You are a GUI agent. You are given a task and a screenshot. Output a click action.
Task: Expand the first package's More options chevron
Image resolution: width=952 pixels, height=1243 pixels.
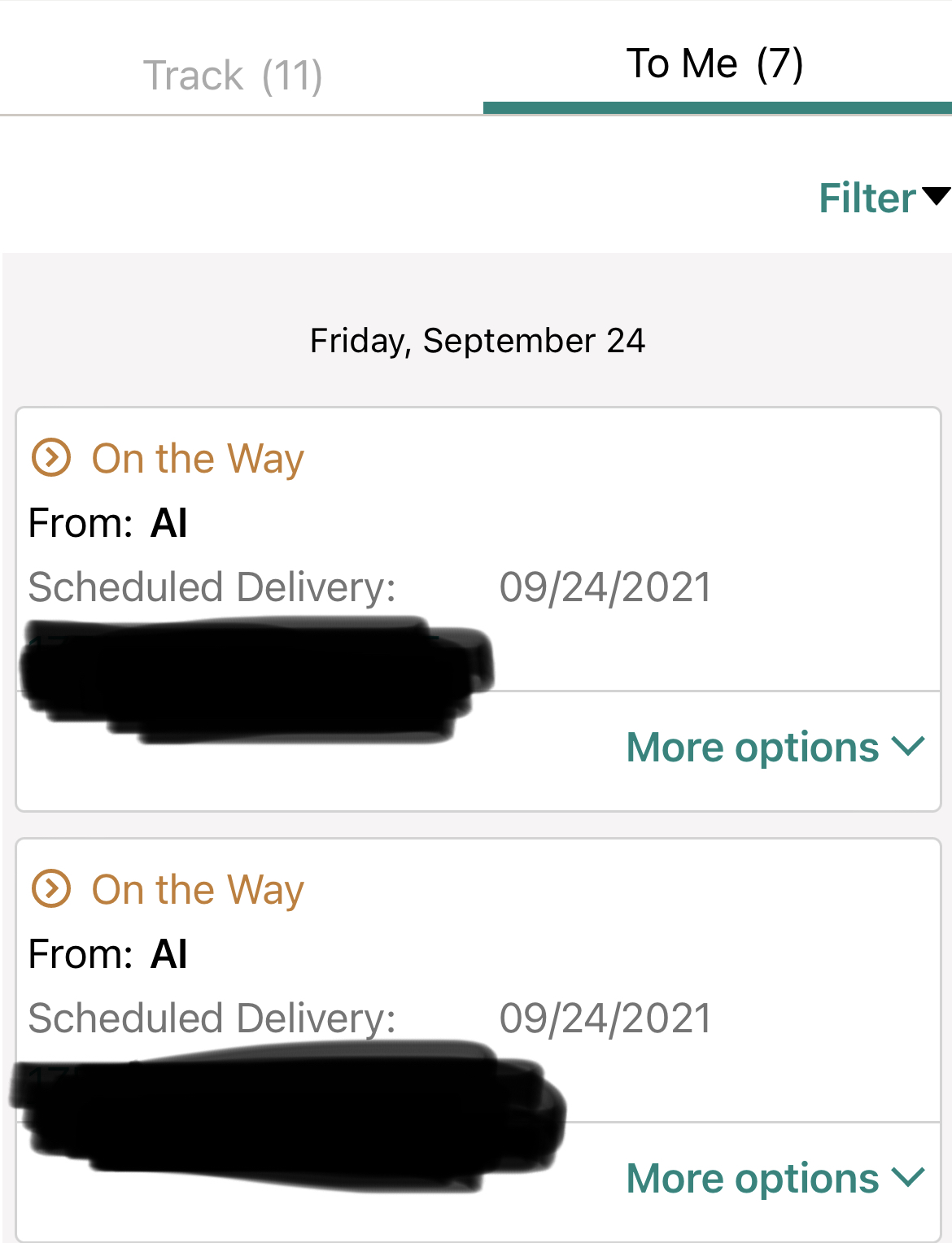point(908,745)
